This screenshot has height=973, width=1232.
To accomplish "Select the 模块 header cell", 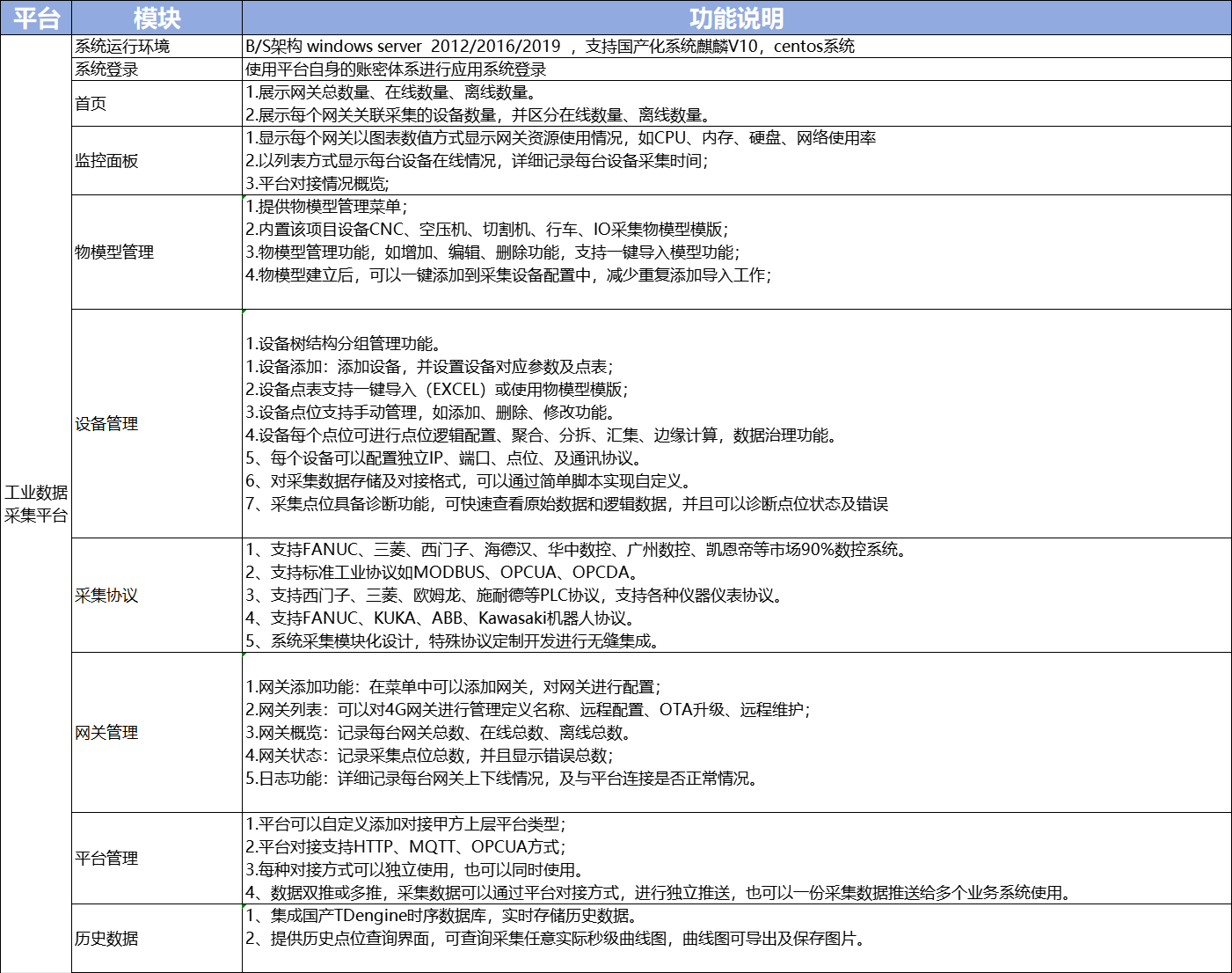I will [157, 18].
